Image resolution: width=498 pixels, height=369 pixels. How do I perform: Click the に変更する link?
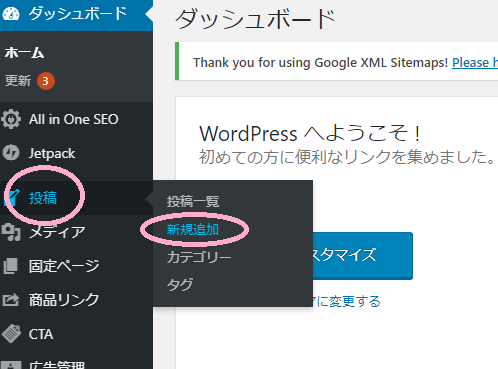tap(347, 301)
